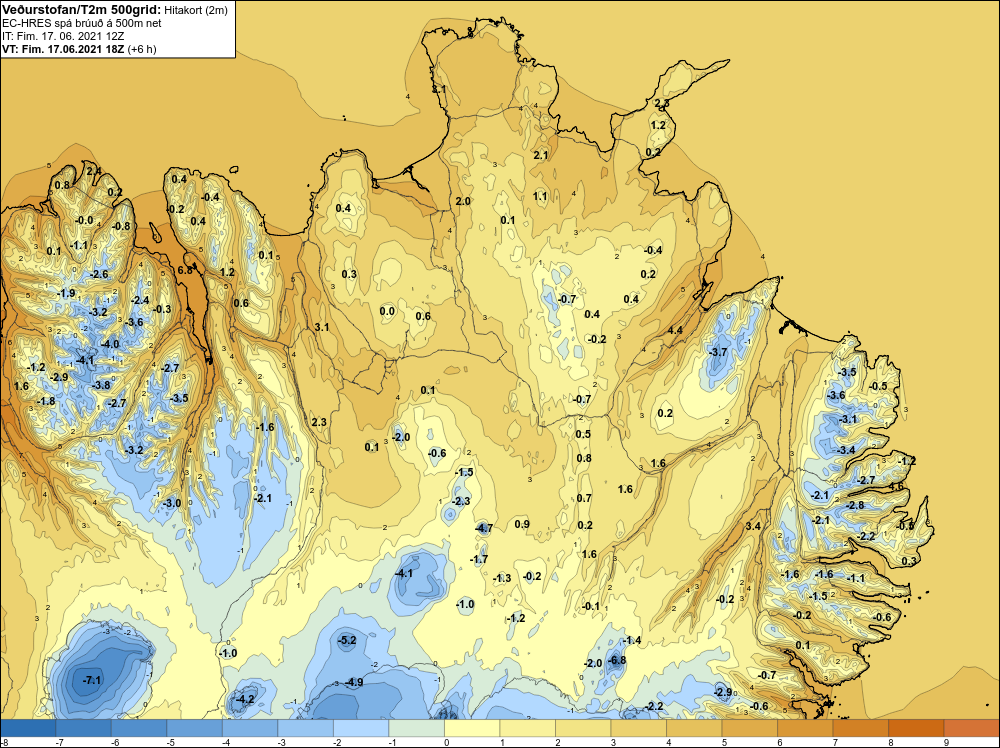This screenshot has height=748, width=1000.
Task: Click the -1.8 temperature value
Action: click(46, 401)
